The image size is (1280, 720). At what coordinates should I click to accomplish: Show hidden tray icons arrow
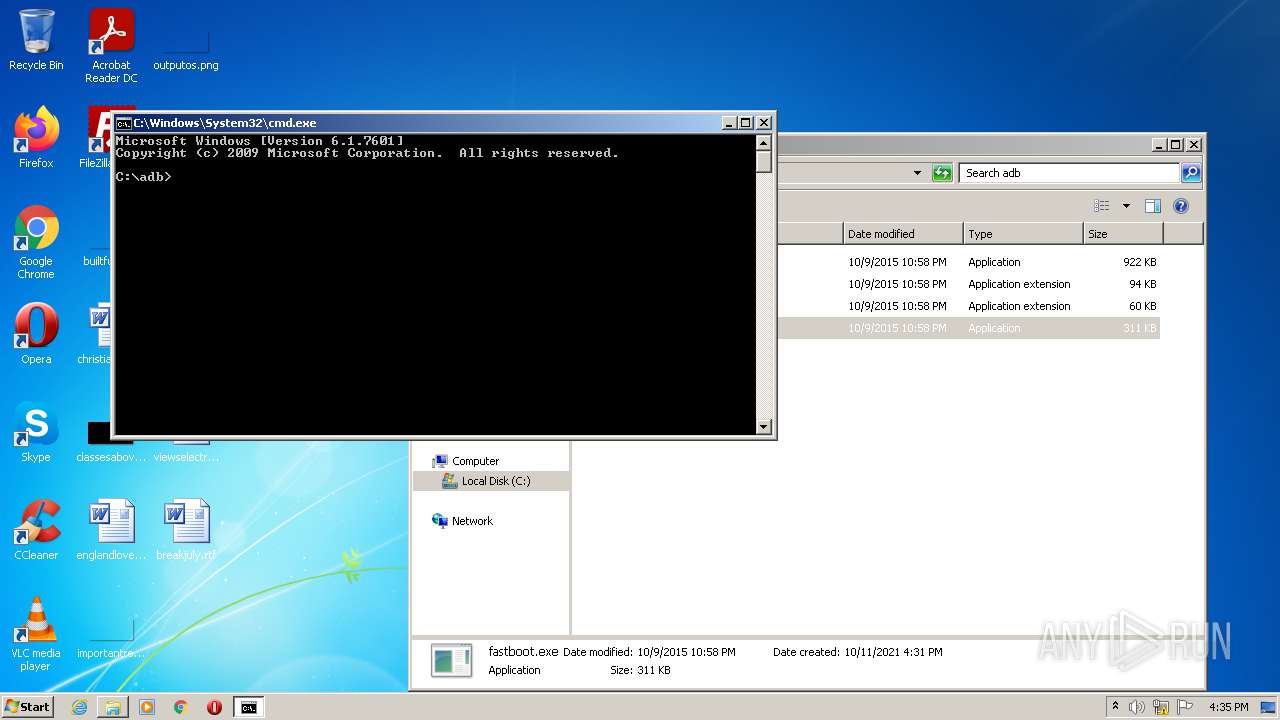pyautogui.click(x=1115, y=707)
